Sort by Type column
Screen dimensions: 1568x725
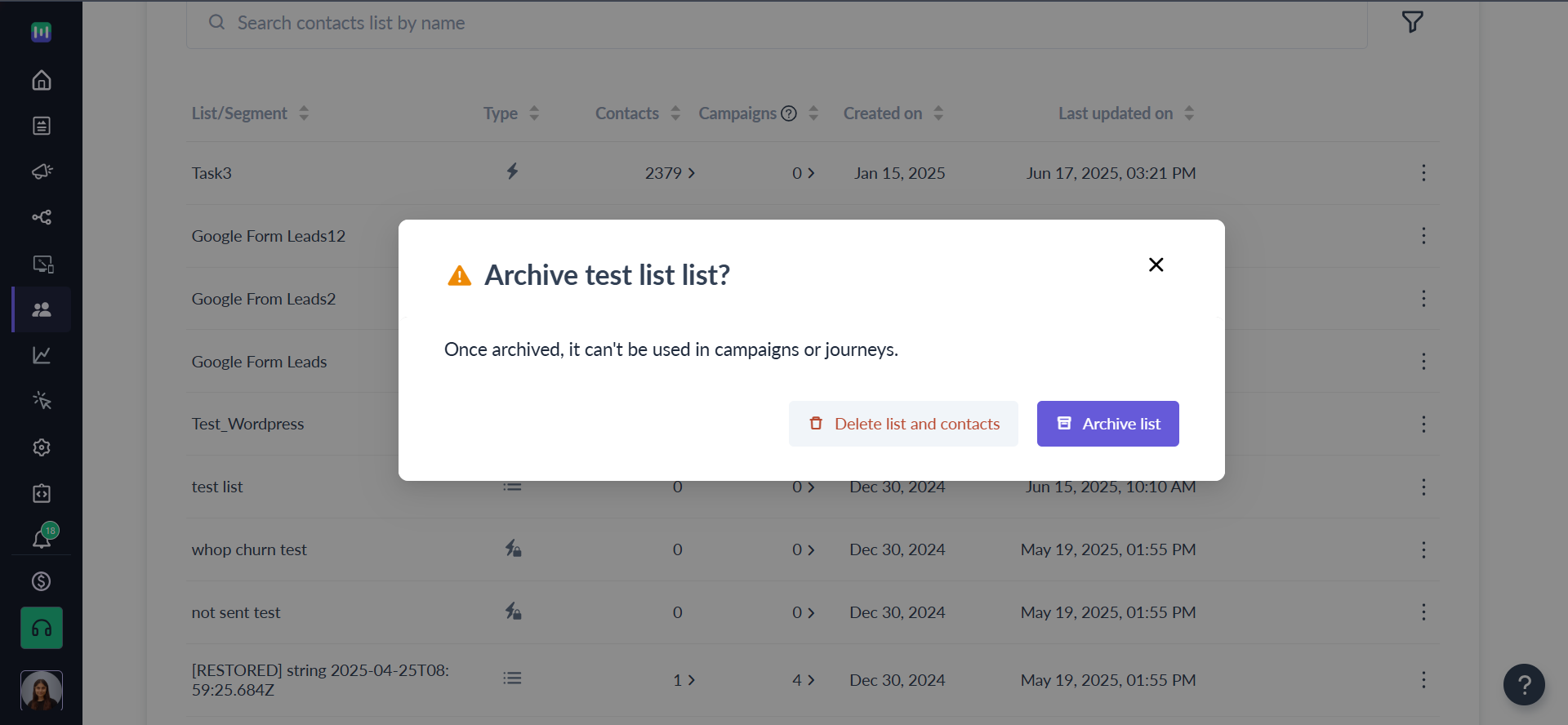coord(534,113)
